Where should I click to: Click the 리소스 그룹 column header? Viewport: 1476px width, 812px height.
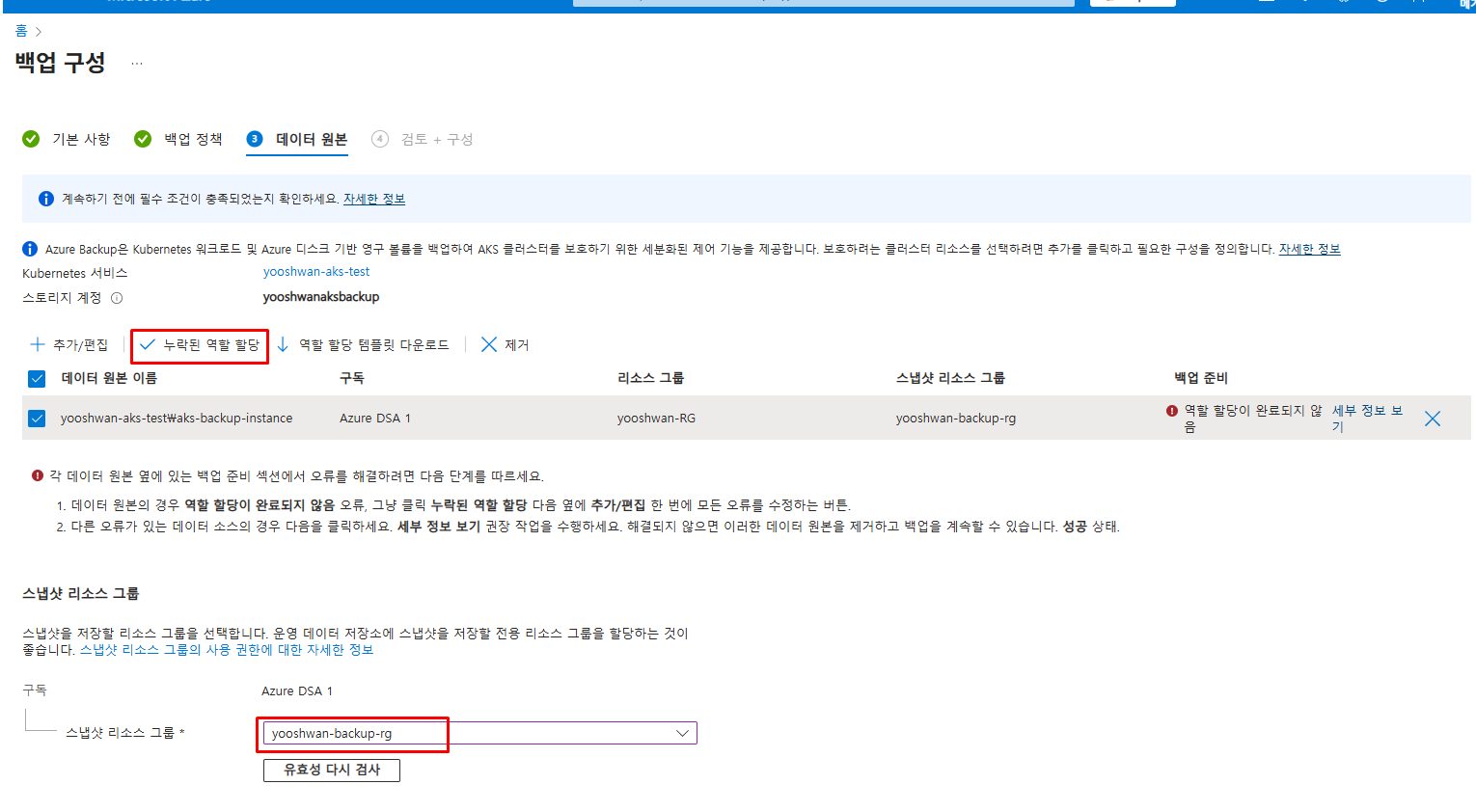[651, 378]
